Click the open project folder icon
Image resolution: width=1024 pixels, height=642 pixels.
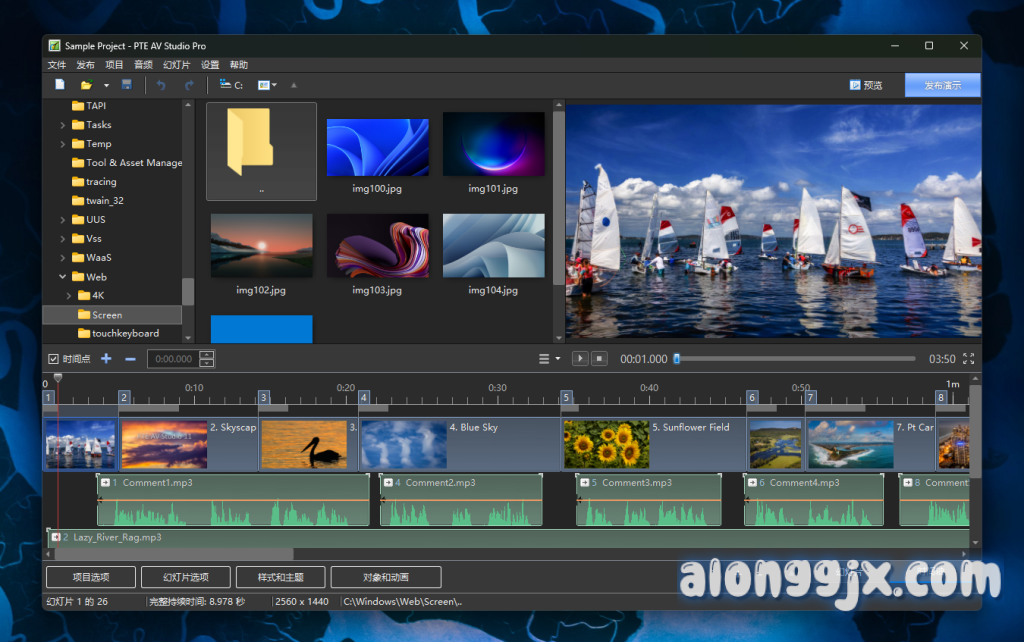[x=86, y=85]
